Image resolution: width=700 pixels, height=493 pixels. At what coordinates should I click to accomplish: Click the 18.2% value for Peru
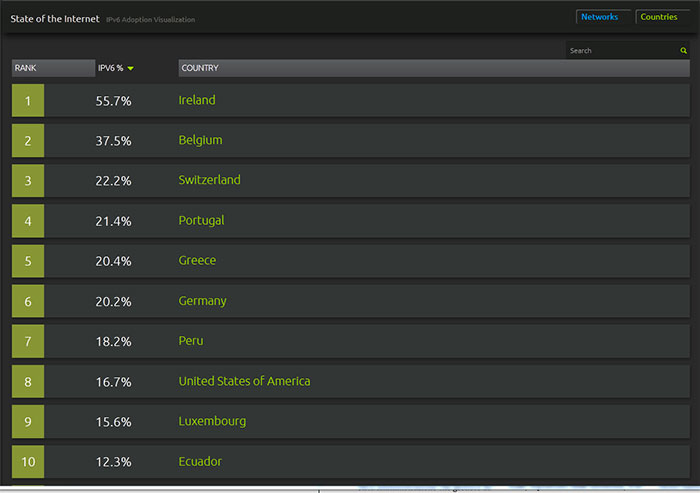pyautogui.click(x=113, y=342)
